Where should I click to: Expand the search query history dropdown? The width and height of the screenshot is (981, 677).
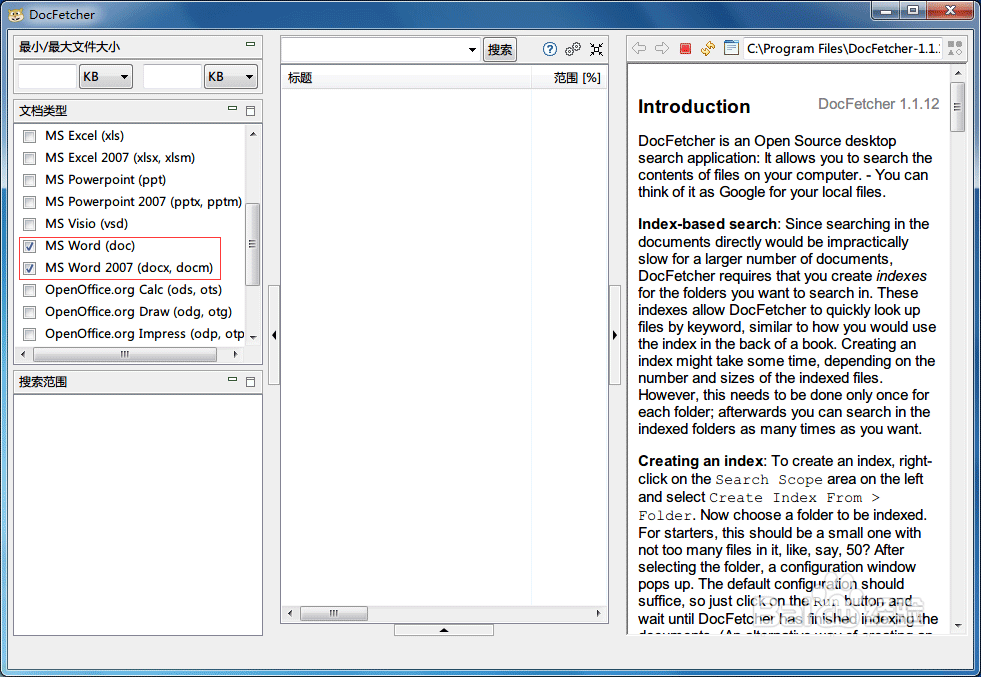[472, 49]
